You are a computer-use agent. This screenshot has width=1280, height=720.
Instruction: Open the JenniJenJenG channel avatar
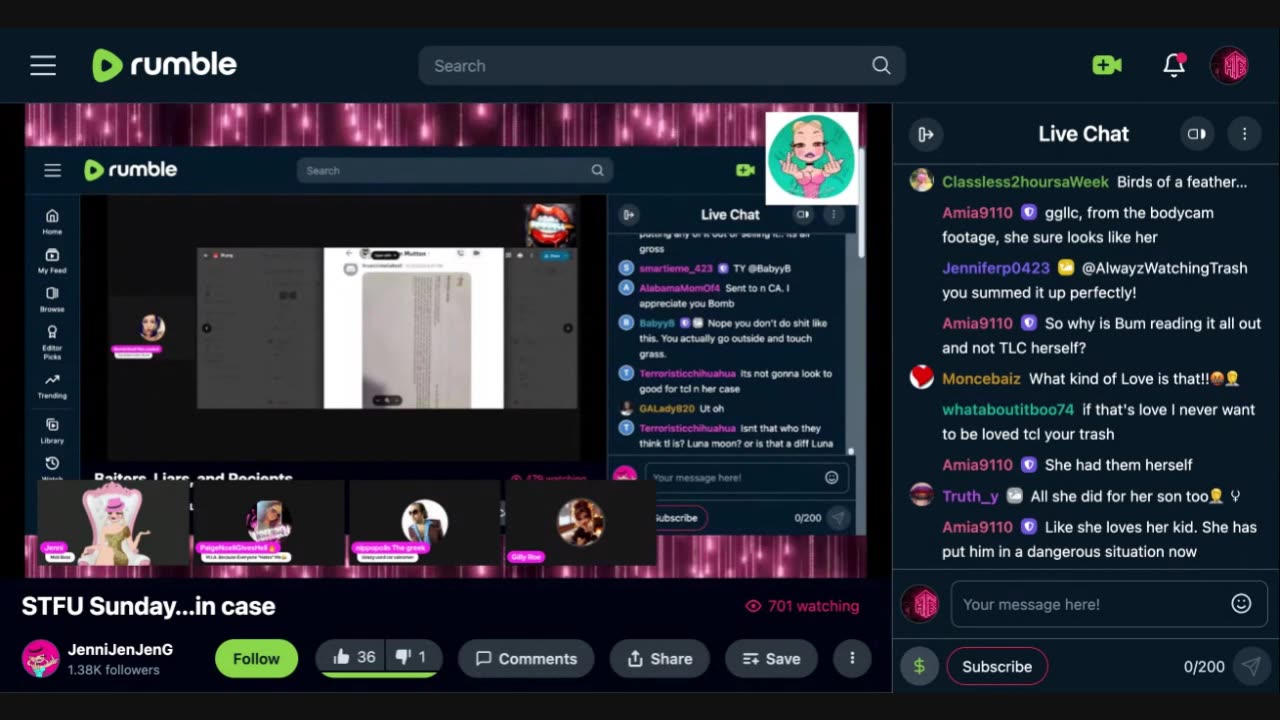coord(41,659)
